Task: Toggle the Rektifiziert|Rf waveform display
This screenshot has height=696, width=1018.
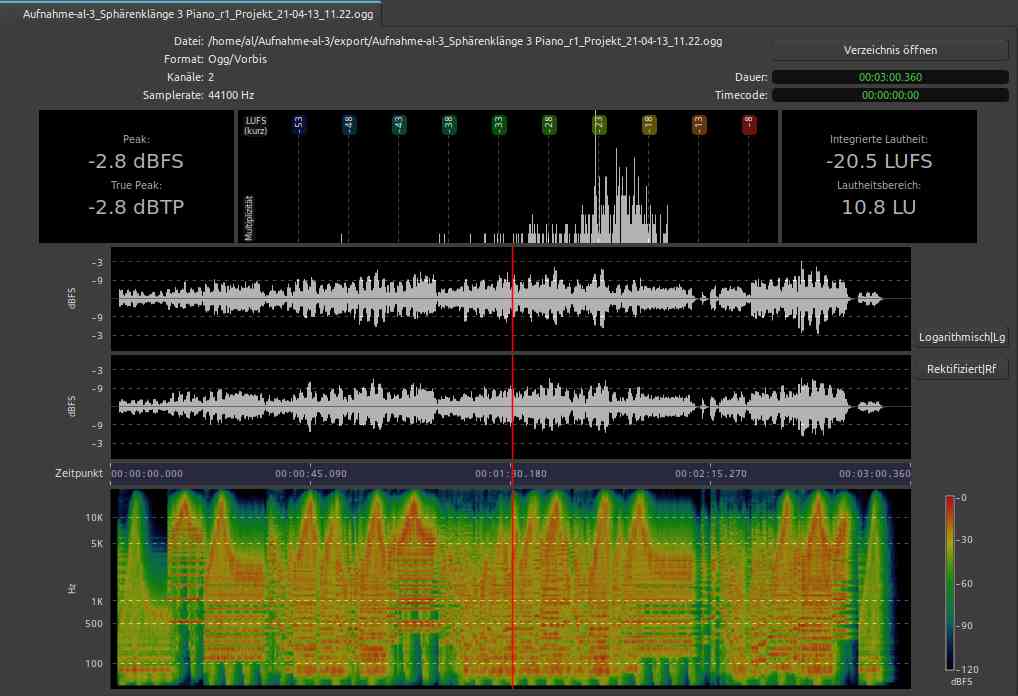Action: click(962, 369)
